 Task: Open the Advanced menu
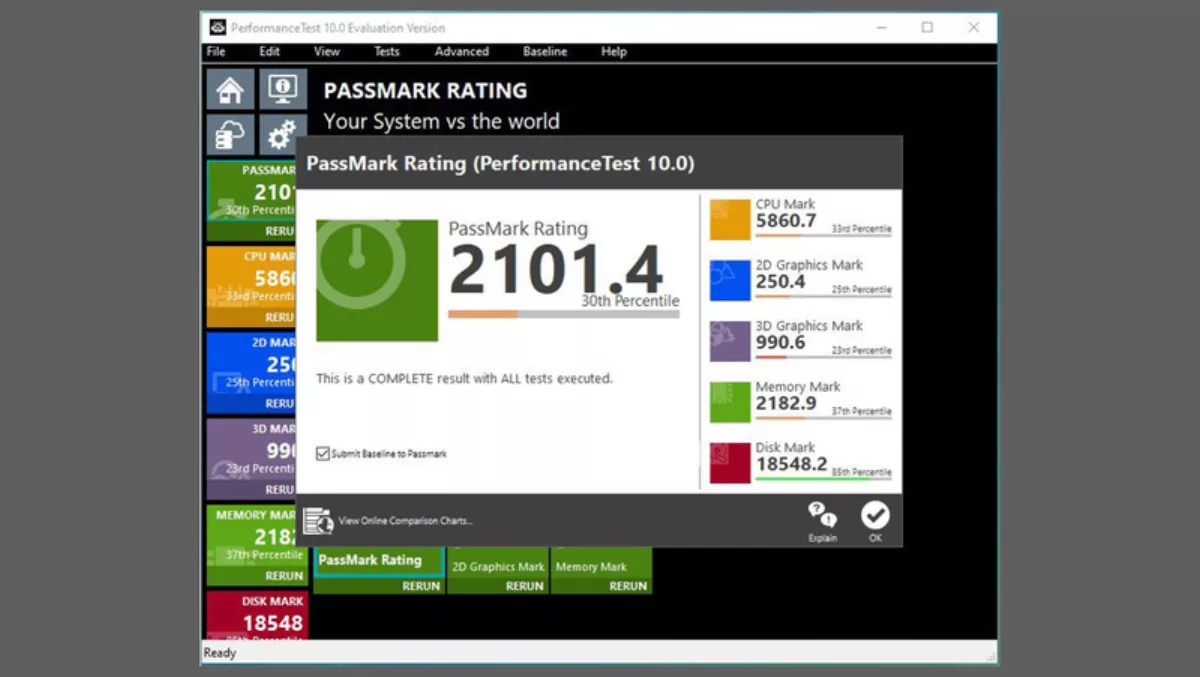click(x=462, y=52)
